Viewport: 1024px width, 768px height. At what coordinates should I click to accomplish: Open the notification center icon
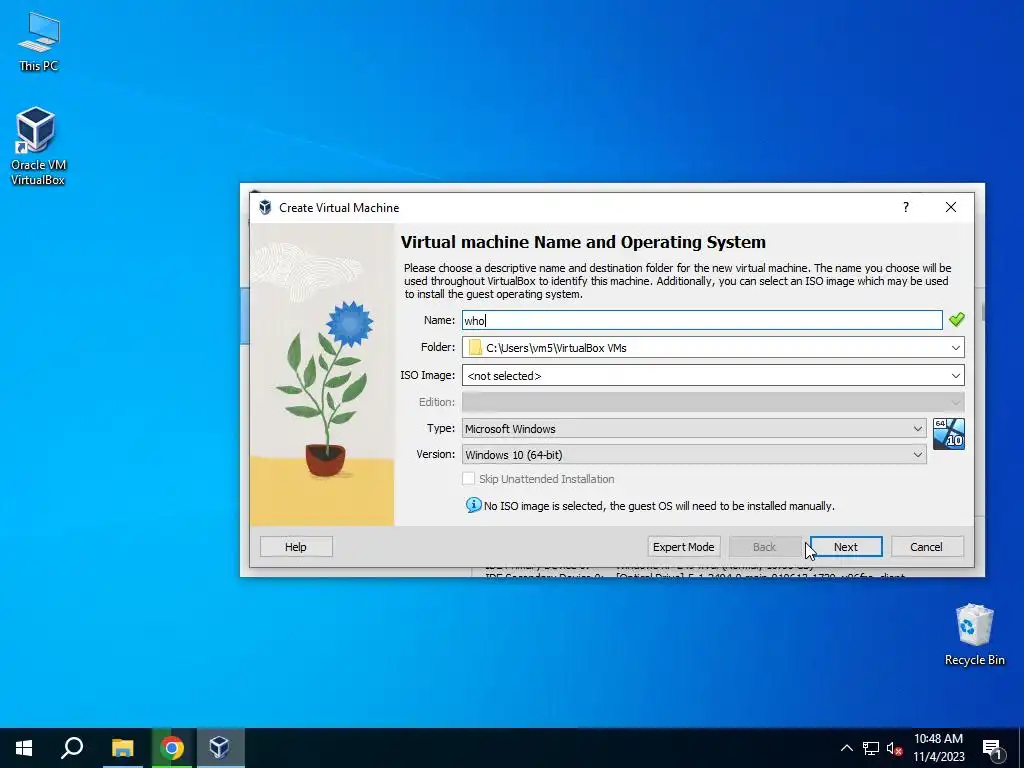992,749
